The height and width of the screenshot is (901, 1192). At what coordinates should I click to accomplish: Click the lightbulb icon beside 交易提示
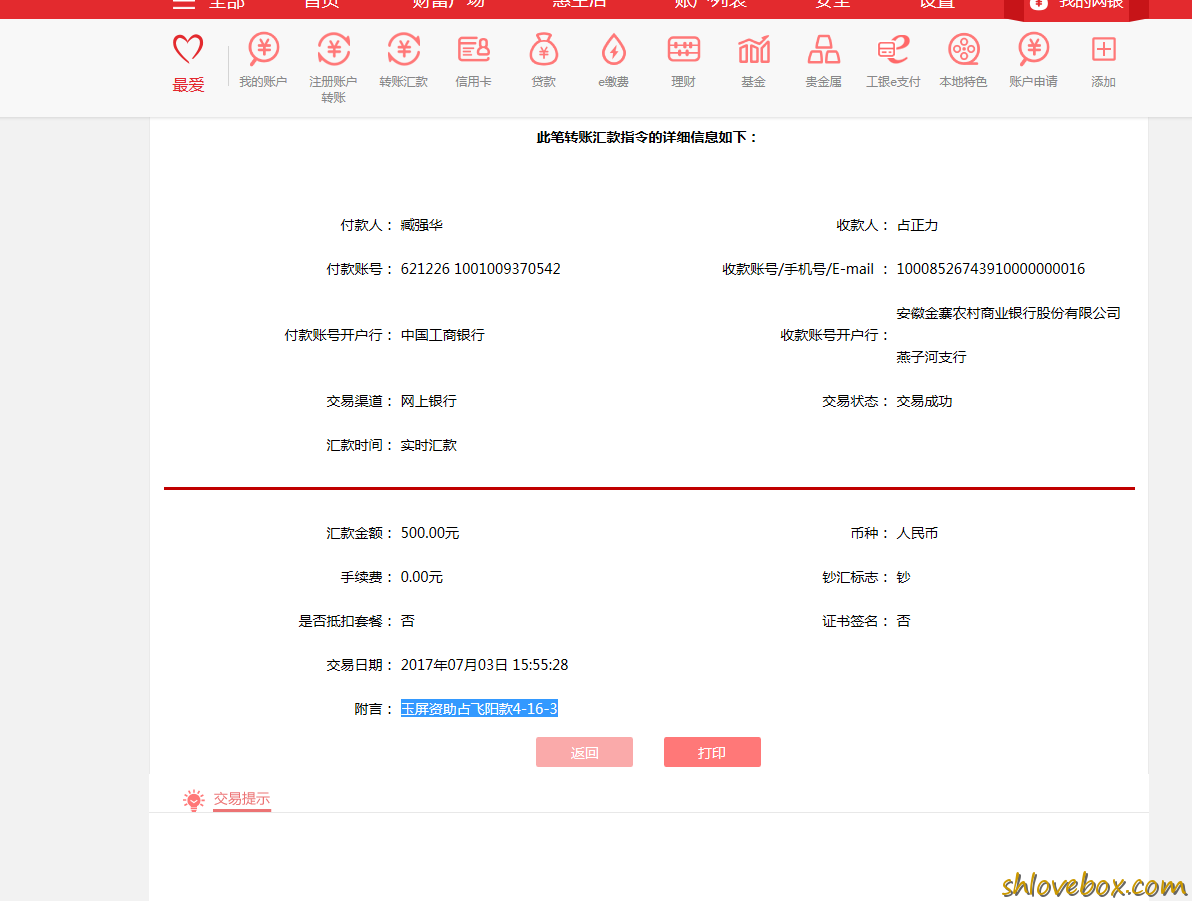194,800
